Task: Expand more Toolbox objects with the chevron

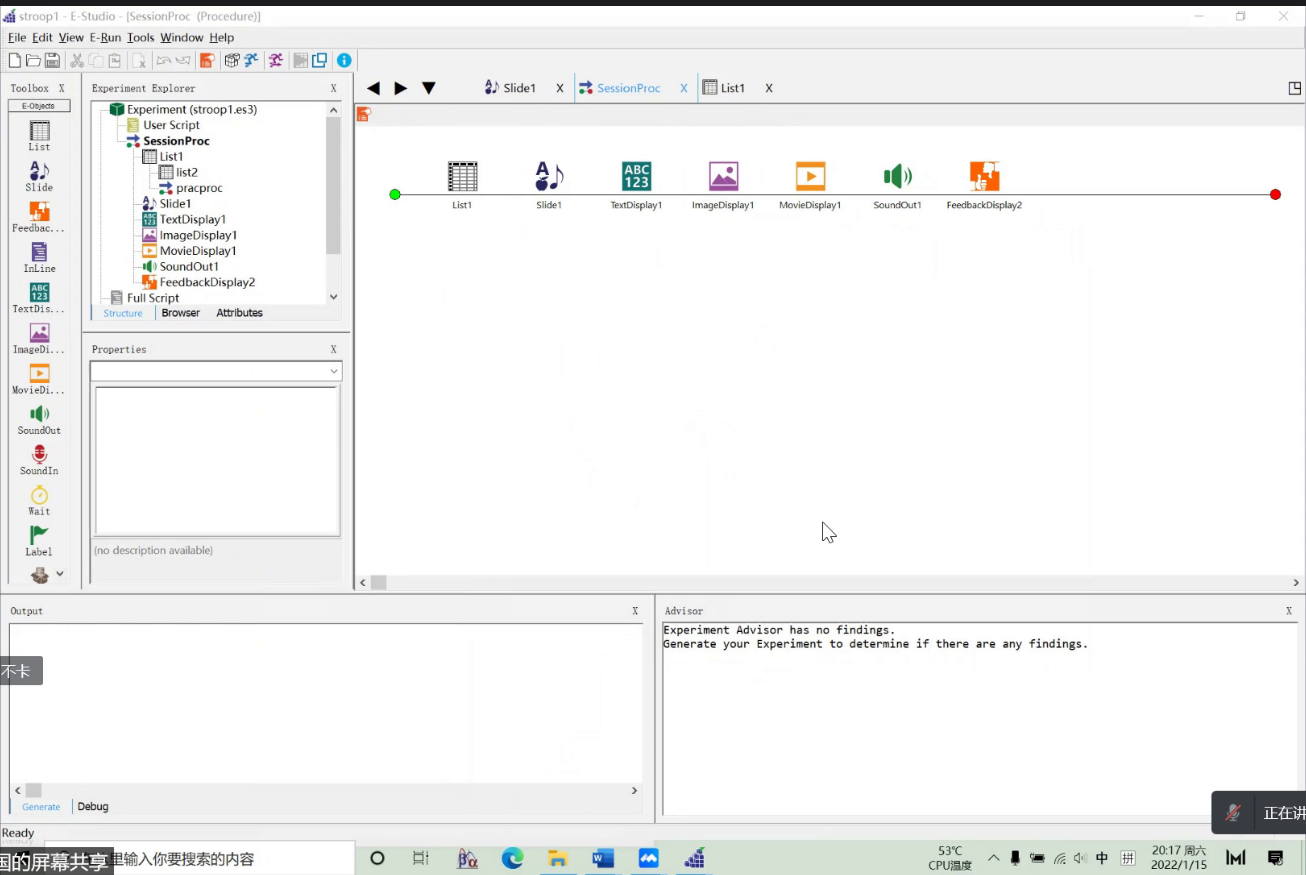Action: pyautogui.click(x=60, y=574)
